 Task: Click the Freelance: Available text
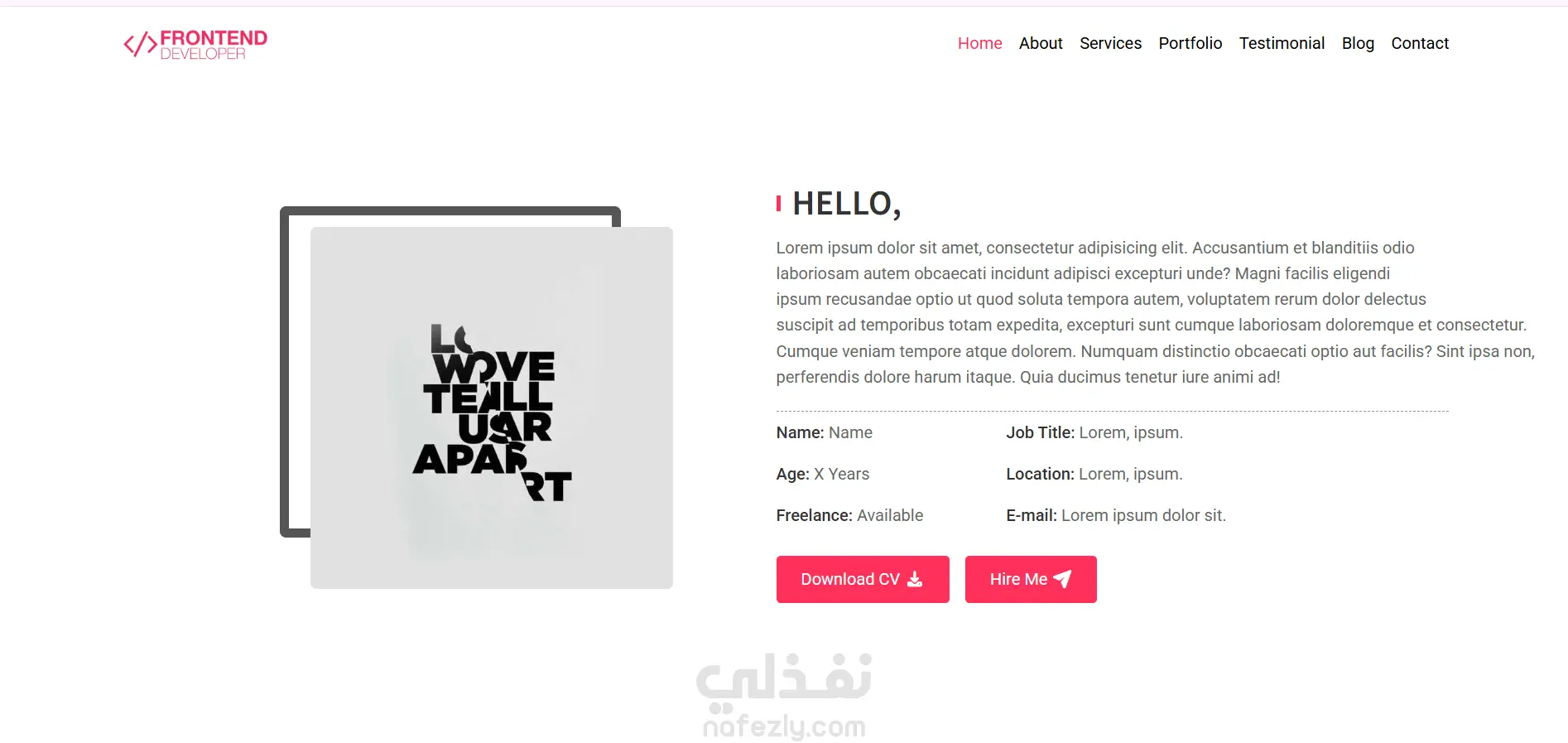coord(849,515)
